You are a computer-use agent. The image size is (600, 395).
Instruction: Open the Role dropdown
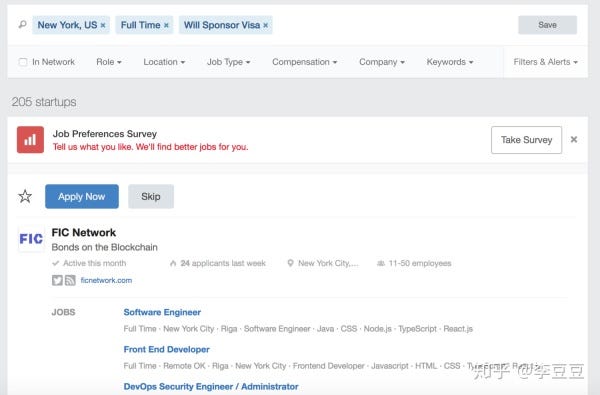coord(109,62)
